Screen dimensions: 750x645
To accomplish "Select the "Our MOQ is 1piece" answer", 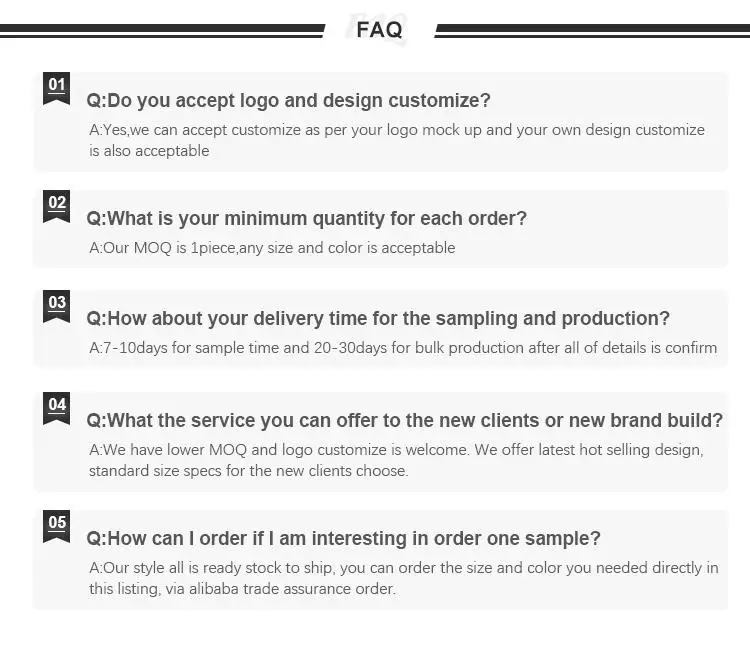I will click(272, 248).
